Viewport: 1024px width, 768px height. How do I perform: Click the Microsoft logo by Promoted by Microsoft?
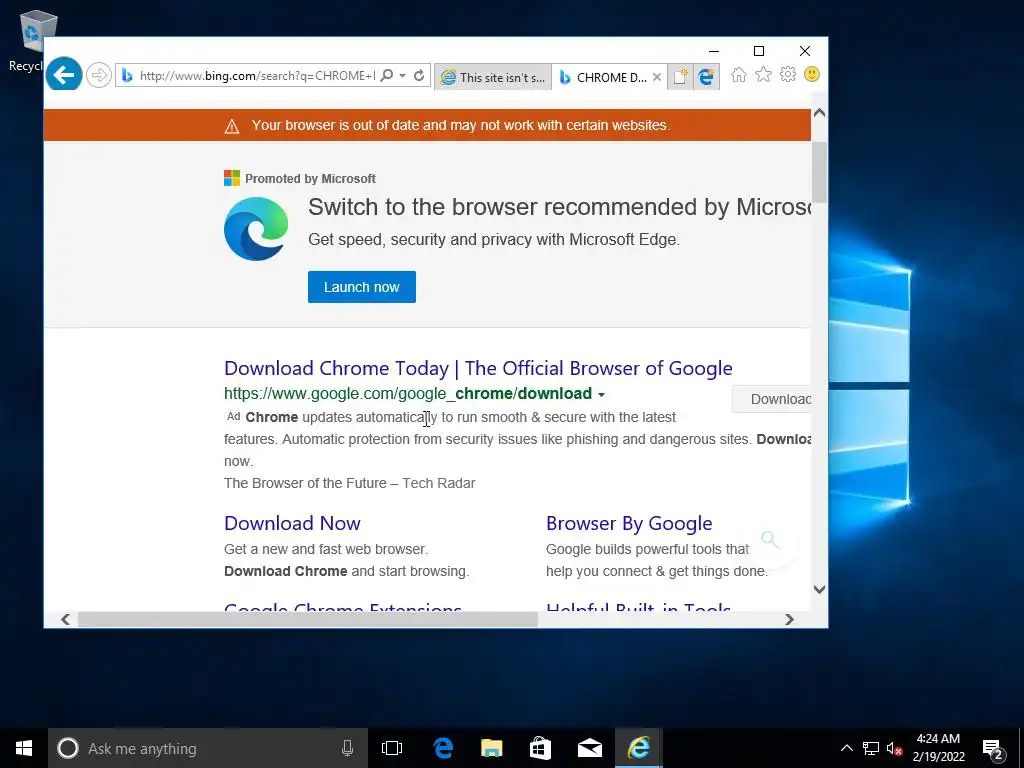click(x=232, y=178)
